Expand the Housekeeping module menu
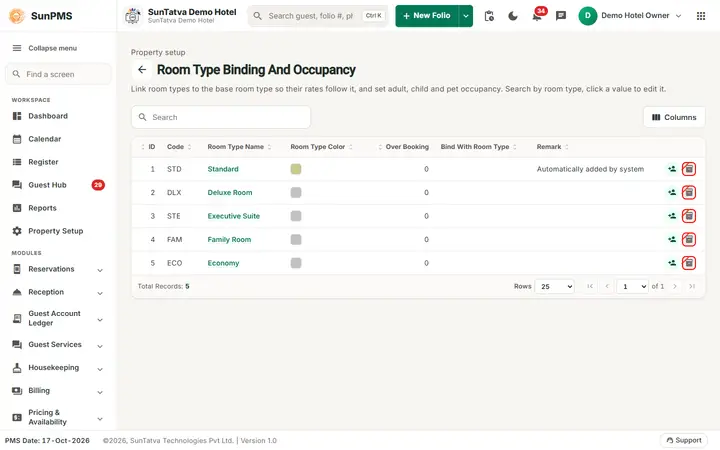This screenshot has width=720, height=450. [x=57, y=367]
